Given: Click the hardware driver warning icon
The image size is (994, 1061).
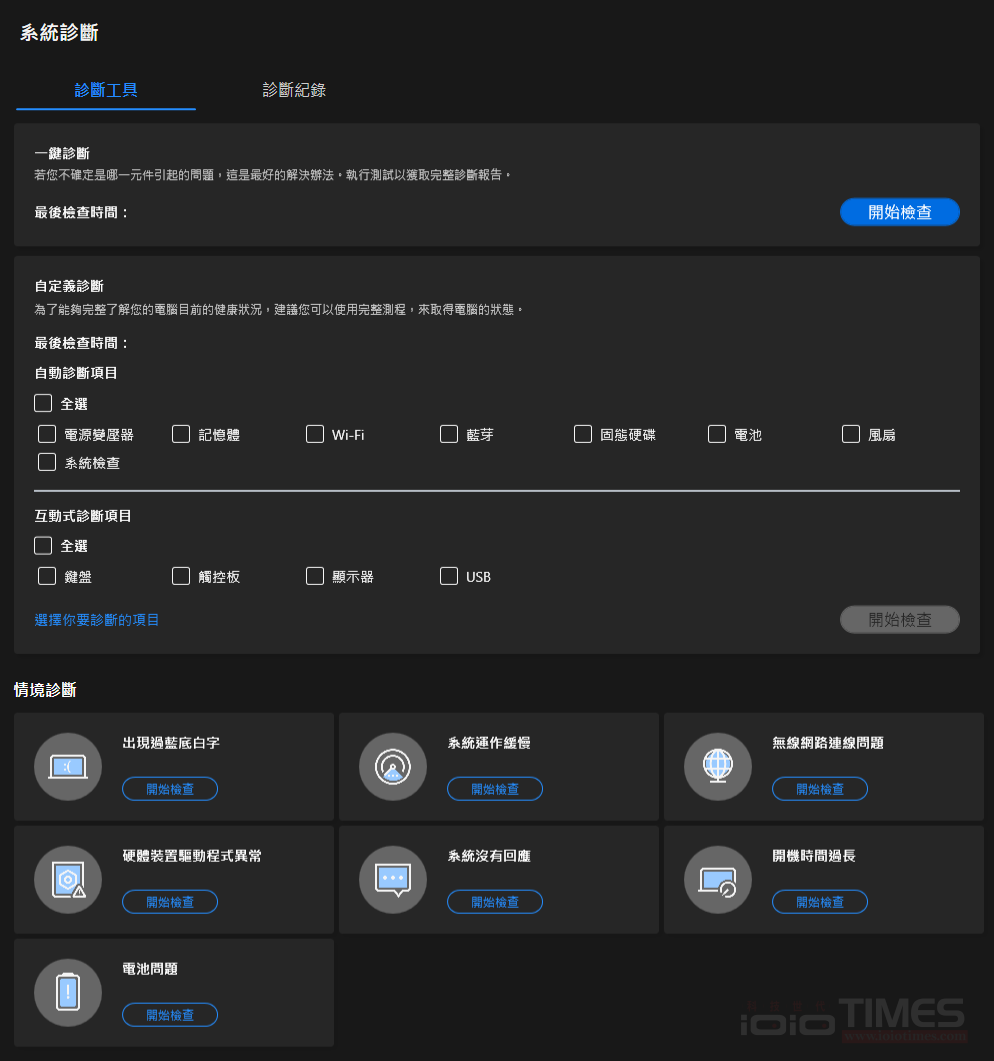Looking at the screenshot, I should 68,880.
